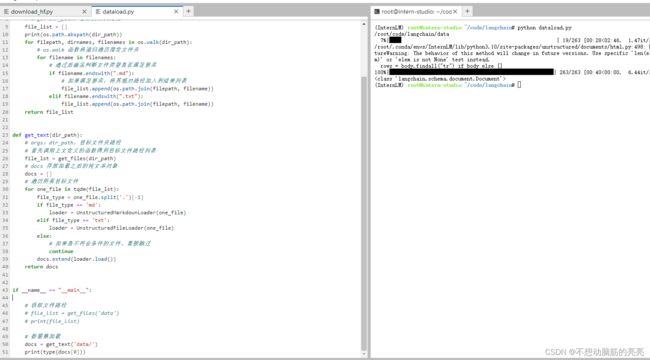Click the 'return docs' statement

tap(41, 267)
